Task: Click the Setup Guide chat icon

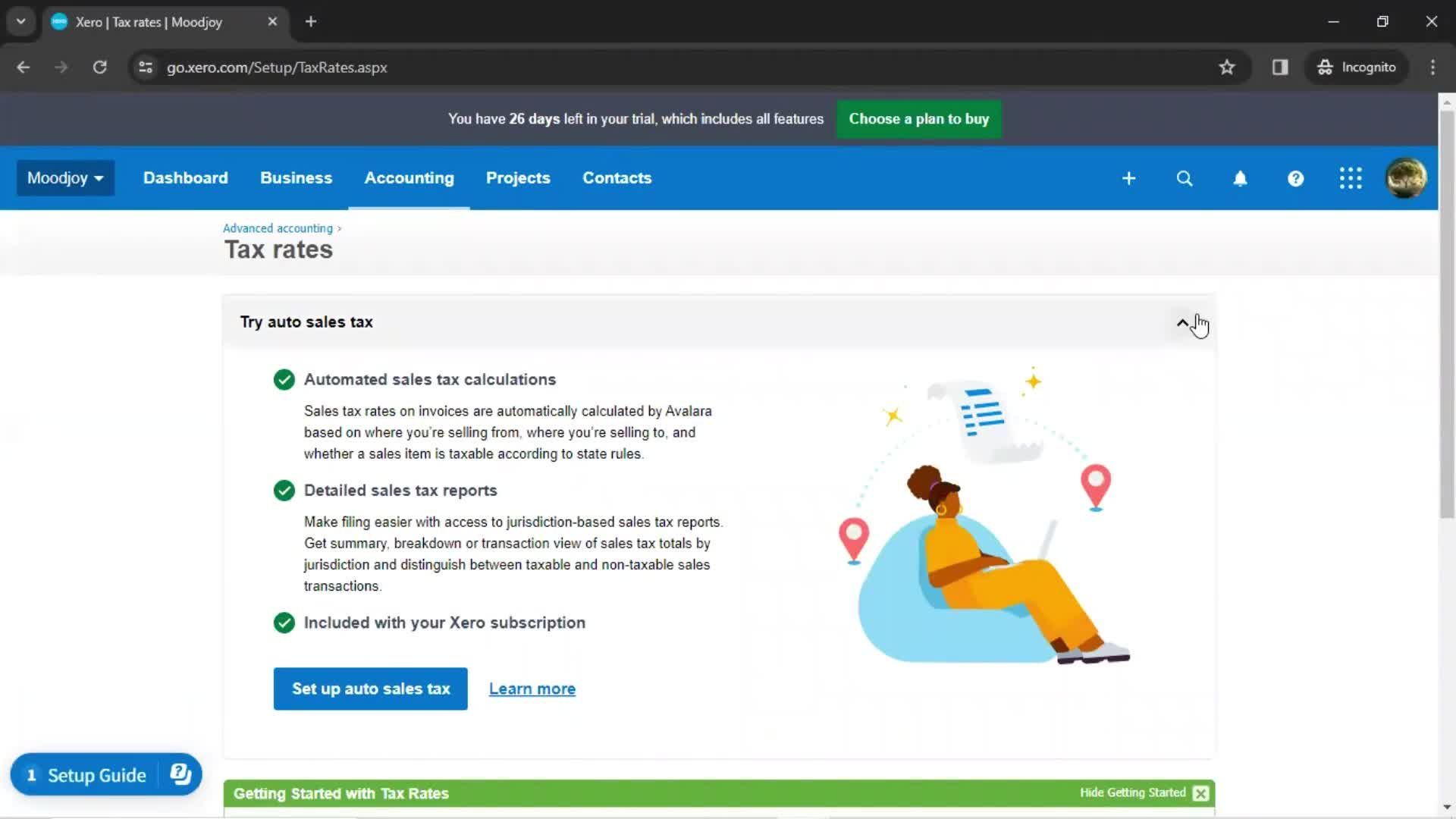Action: click(x=180, y=774)
